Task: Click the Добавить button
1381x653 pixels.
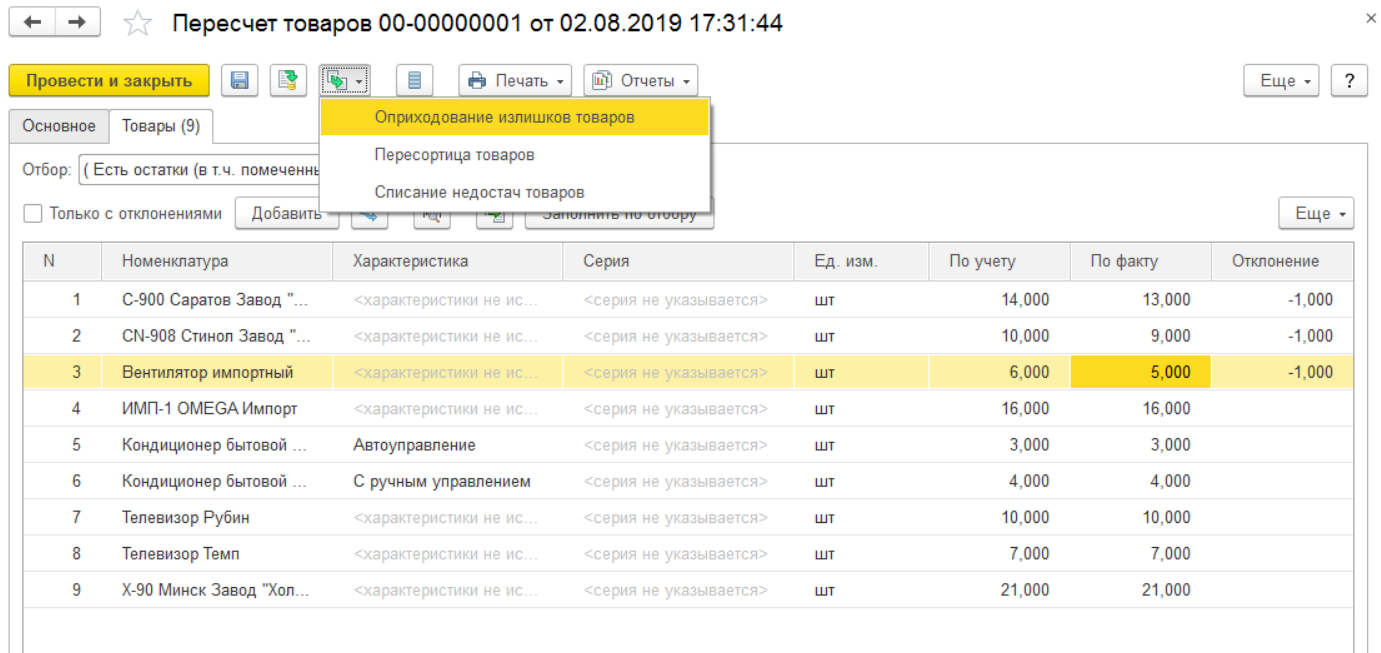Action: (286, 213)
